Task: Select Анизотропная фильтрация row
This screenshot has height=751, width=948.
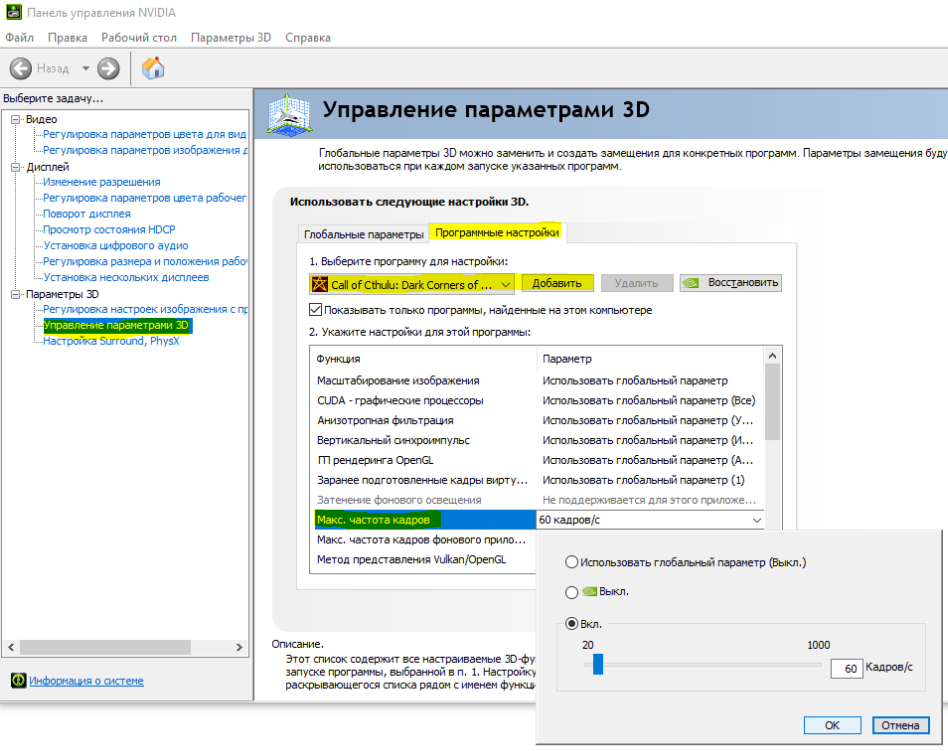Action: pyautogui.click(x=537, y=420)
